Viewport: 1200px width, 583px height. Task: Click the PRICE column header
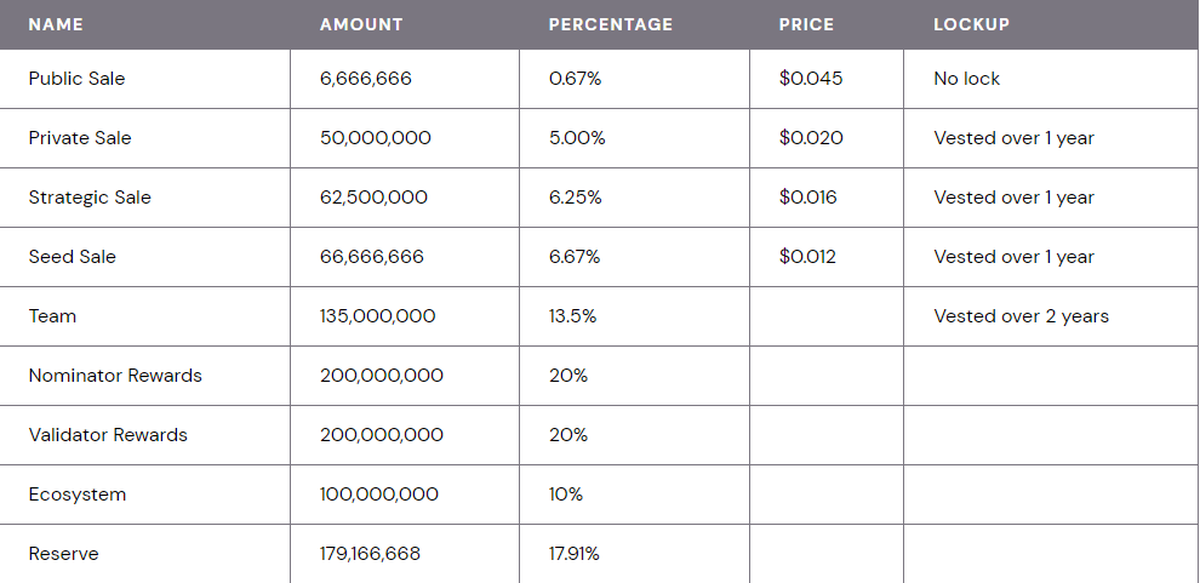806,25
